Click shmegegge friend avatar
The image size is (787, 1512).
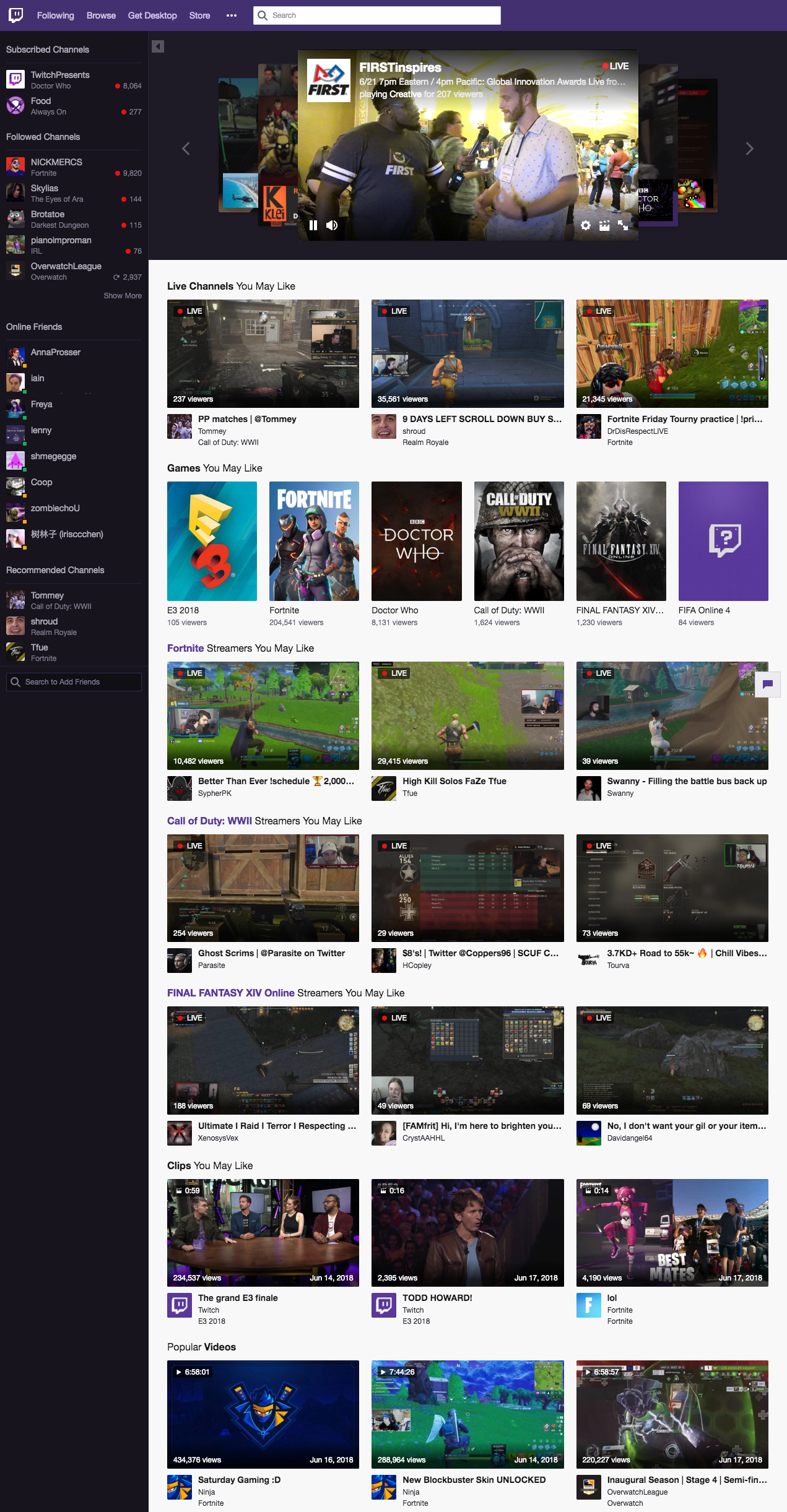pyautogui.click(x=15, y=460)
